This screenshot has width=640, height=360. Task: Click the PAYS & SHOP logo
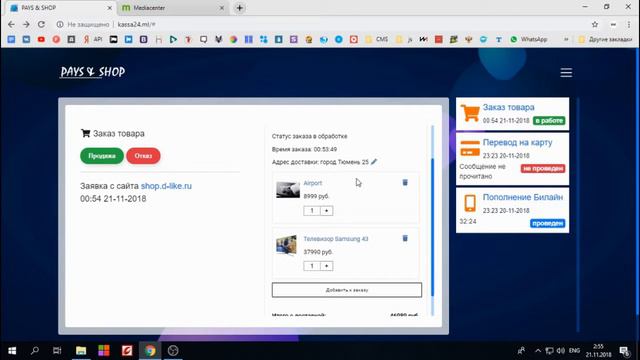[x=93, y=72]
